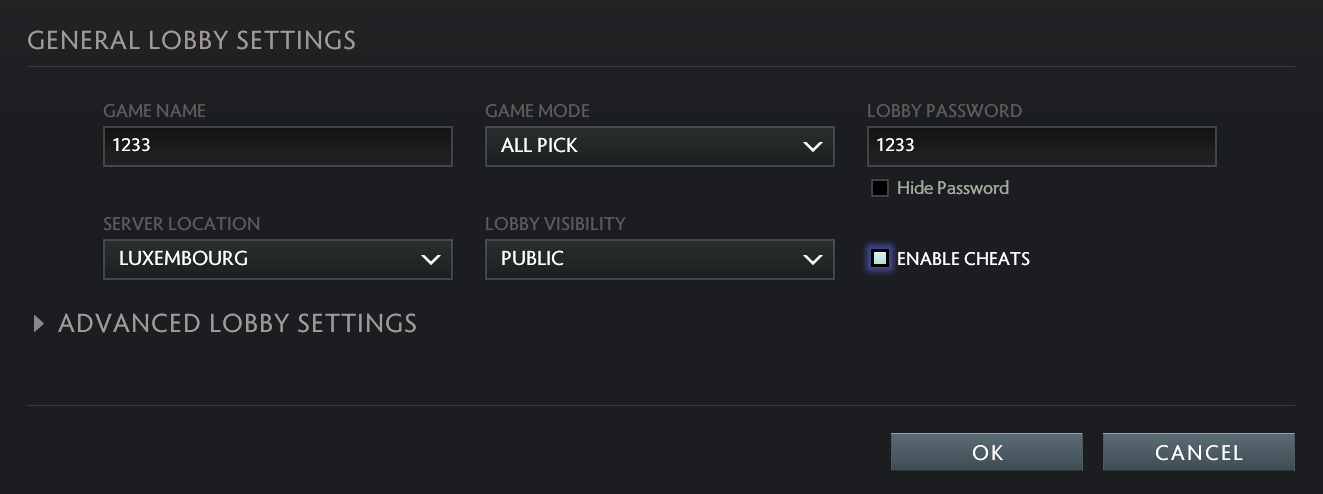
Task: Click the Game Name field label
Action: tap(154, 111)
